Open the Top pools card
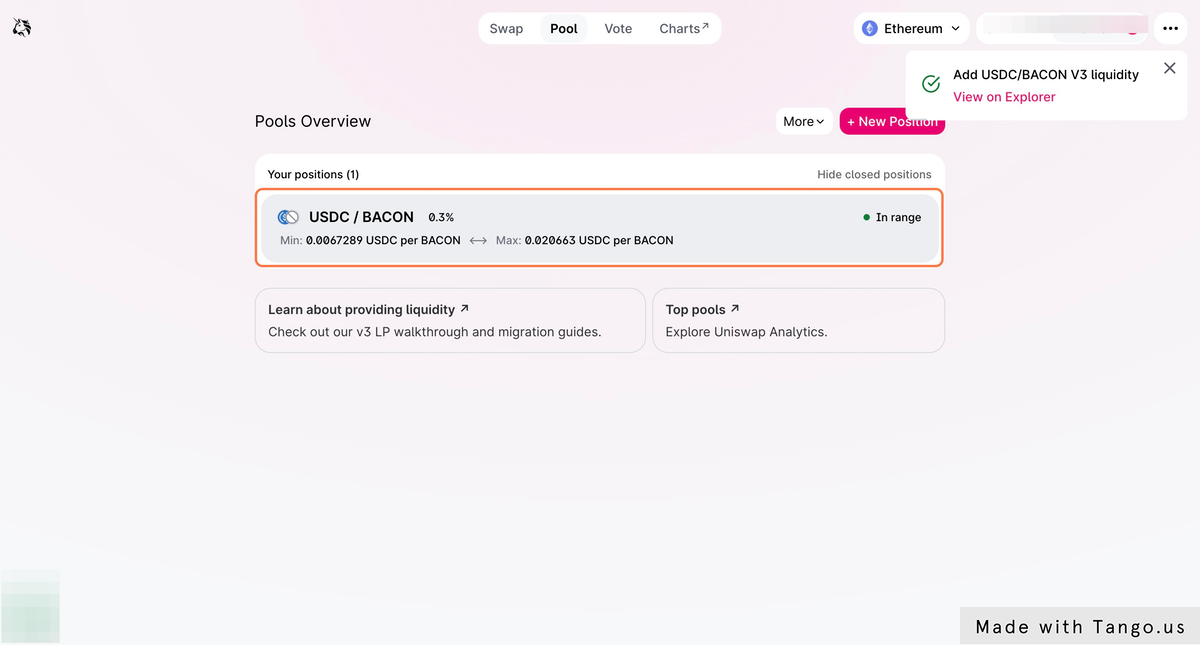 click(798, 320)
